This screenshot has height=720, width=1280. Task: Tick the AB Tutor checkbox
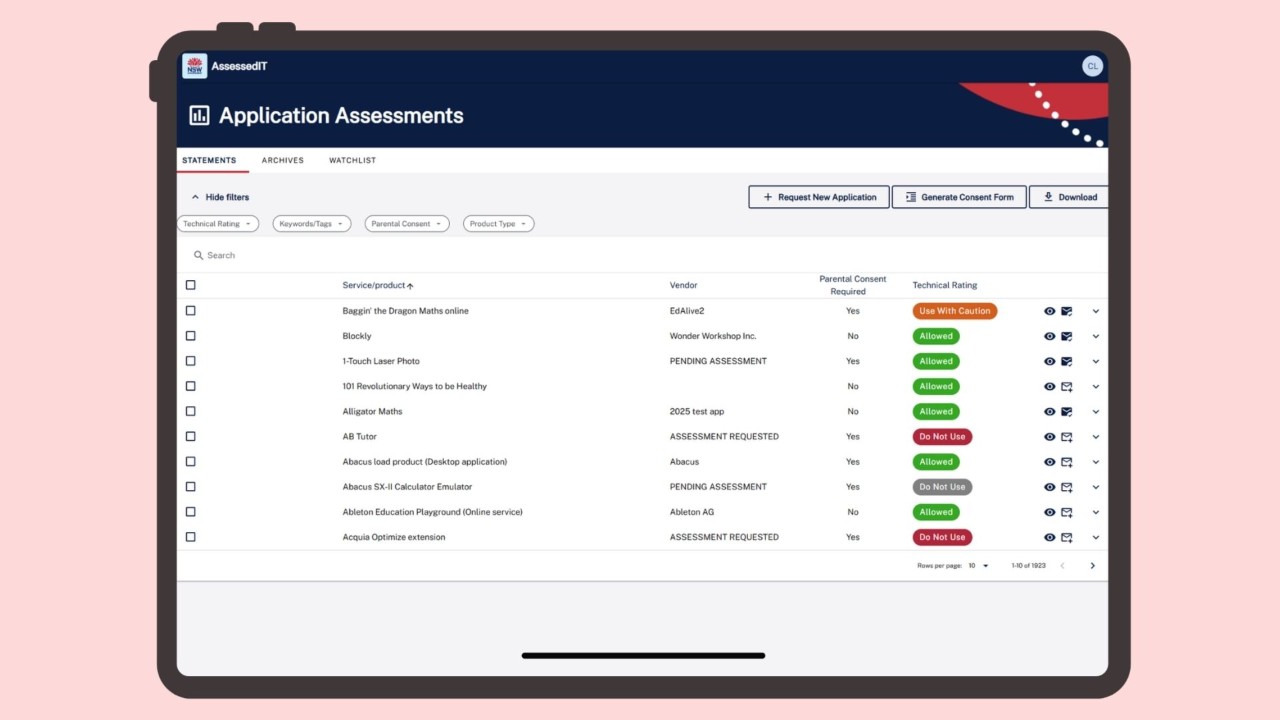191,437
